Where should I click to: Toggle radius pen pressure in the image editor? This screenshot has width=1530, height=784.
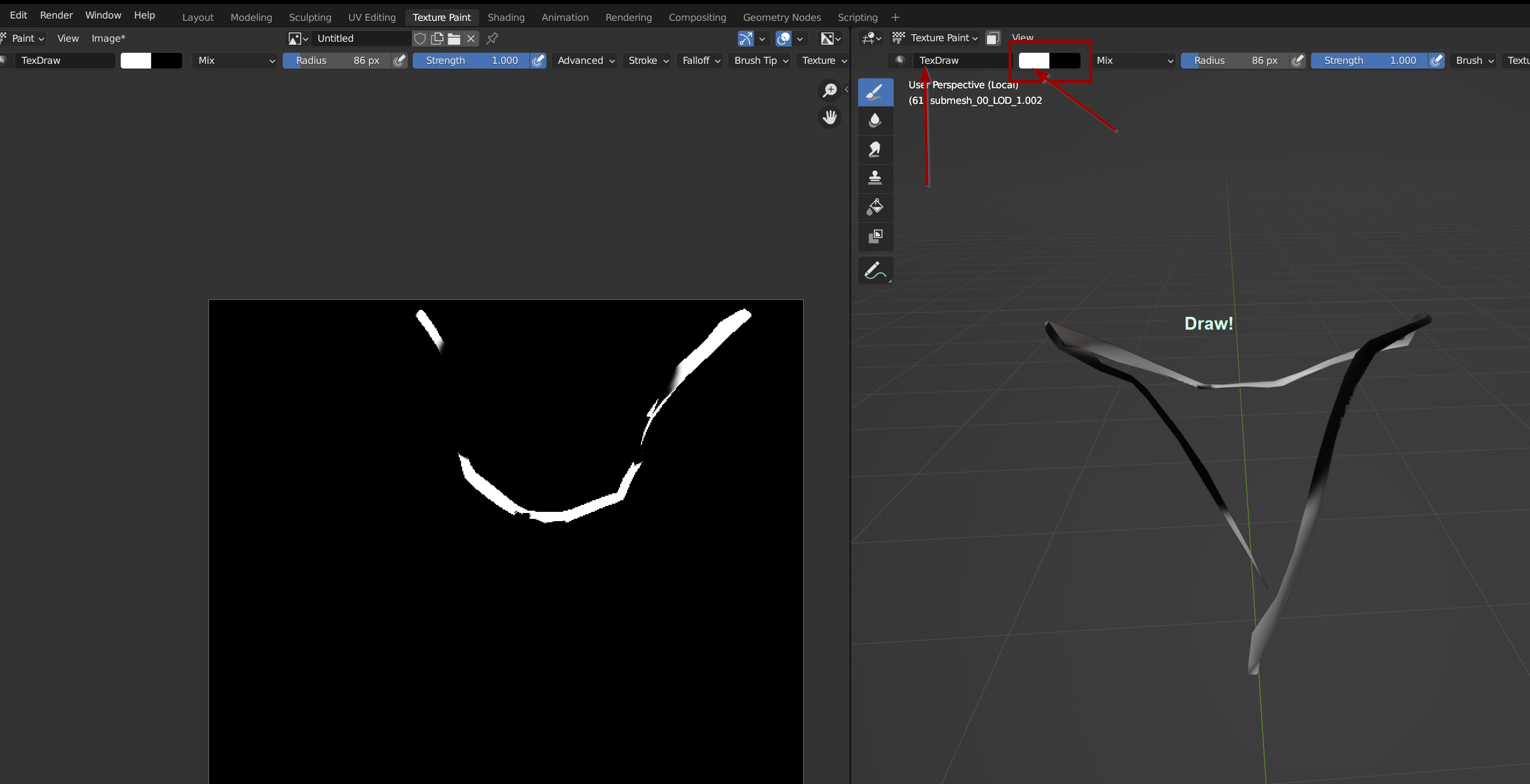point(399,60)
